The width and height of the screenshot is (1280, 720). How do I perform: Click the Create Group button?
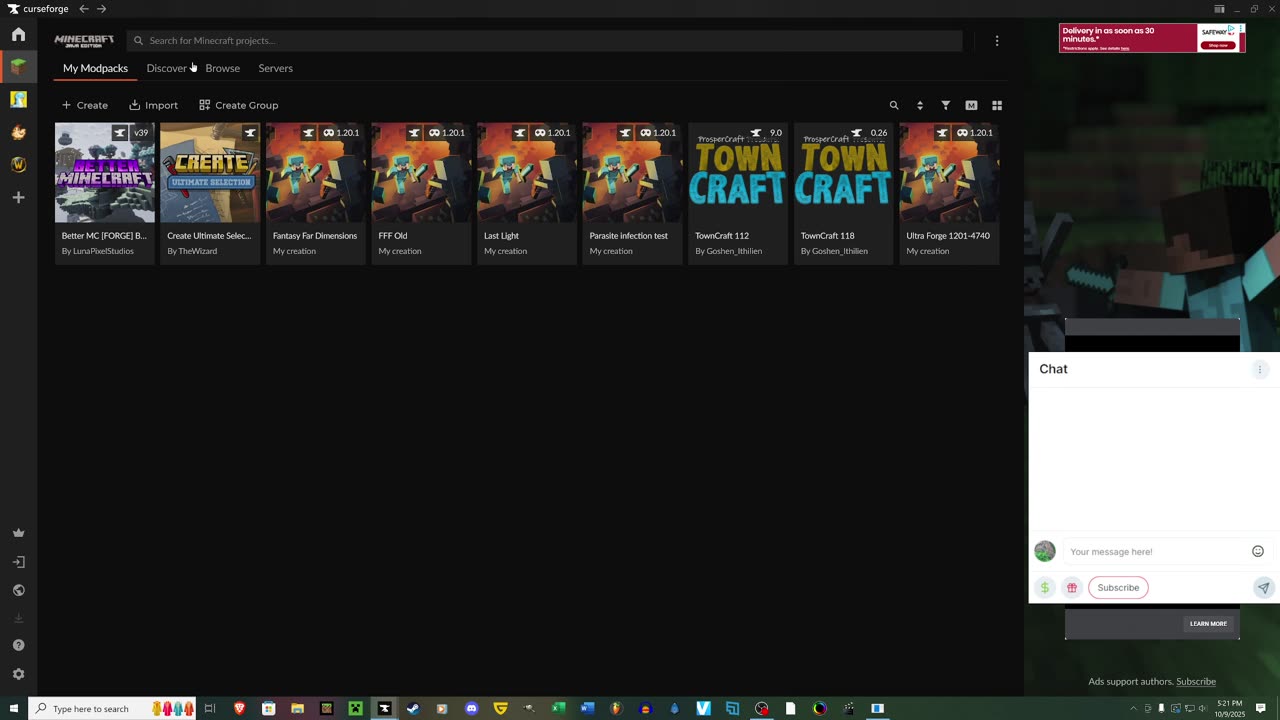pos(238,105)
